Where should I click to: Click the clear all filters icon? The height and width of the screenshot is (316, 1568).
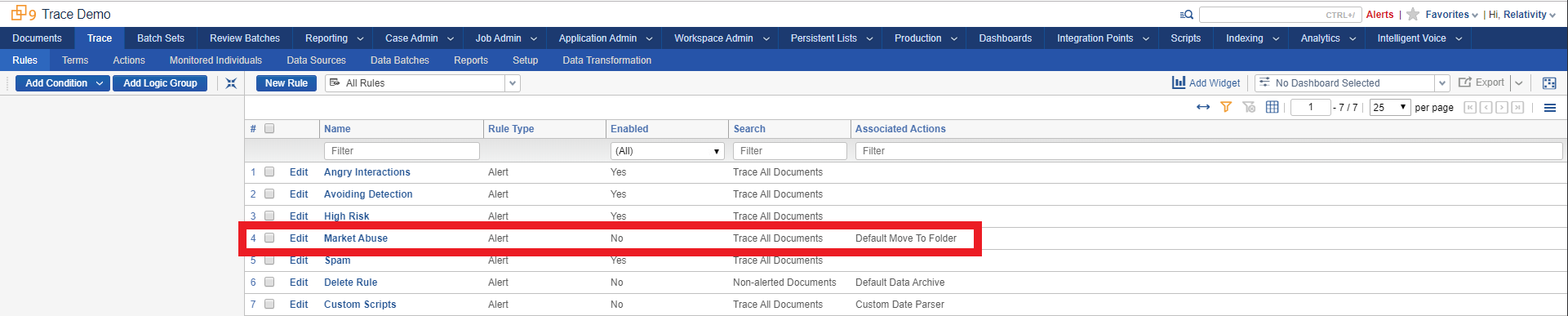(1249, 107)
